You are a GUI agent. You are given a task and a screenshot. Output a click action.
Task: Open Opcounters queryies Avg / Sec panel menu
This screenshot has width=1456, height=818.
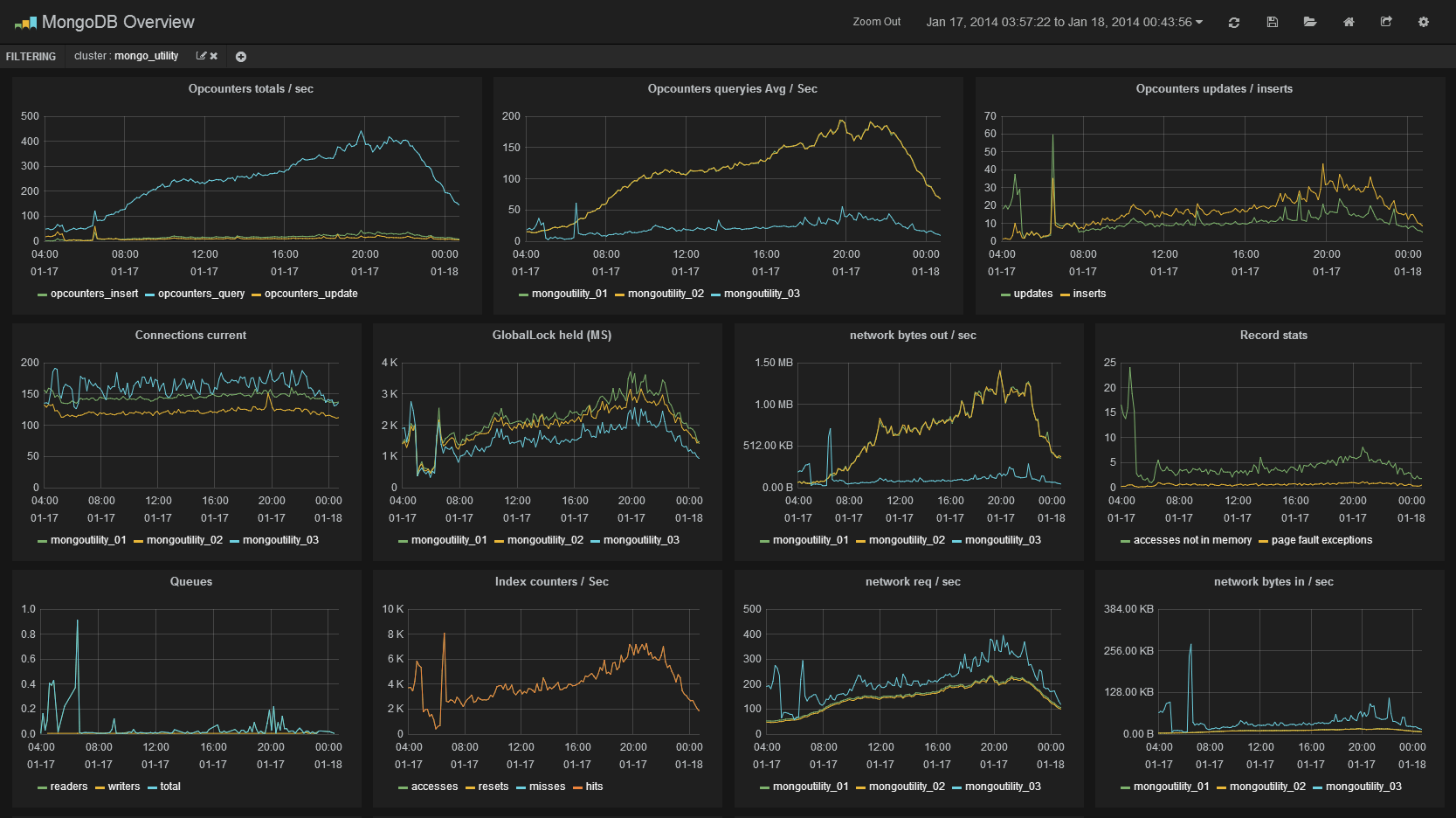(x=732, y=89)
